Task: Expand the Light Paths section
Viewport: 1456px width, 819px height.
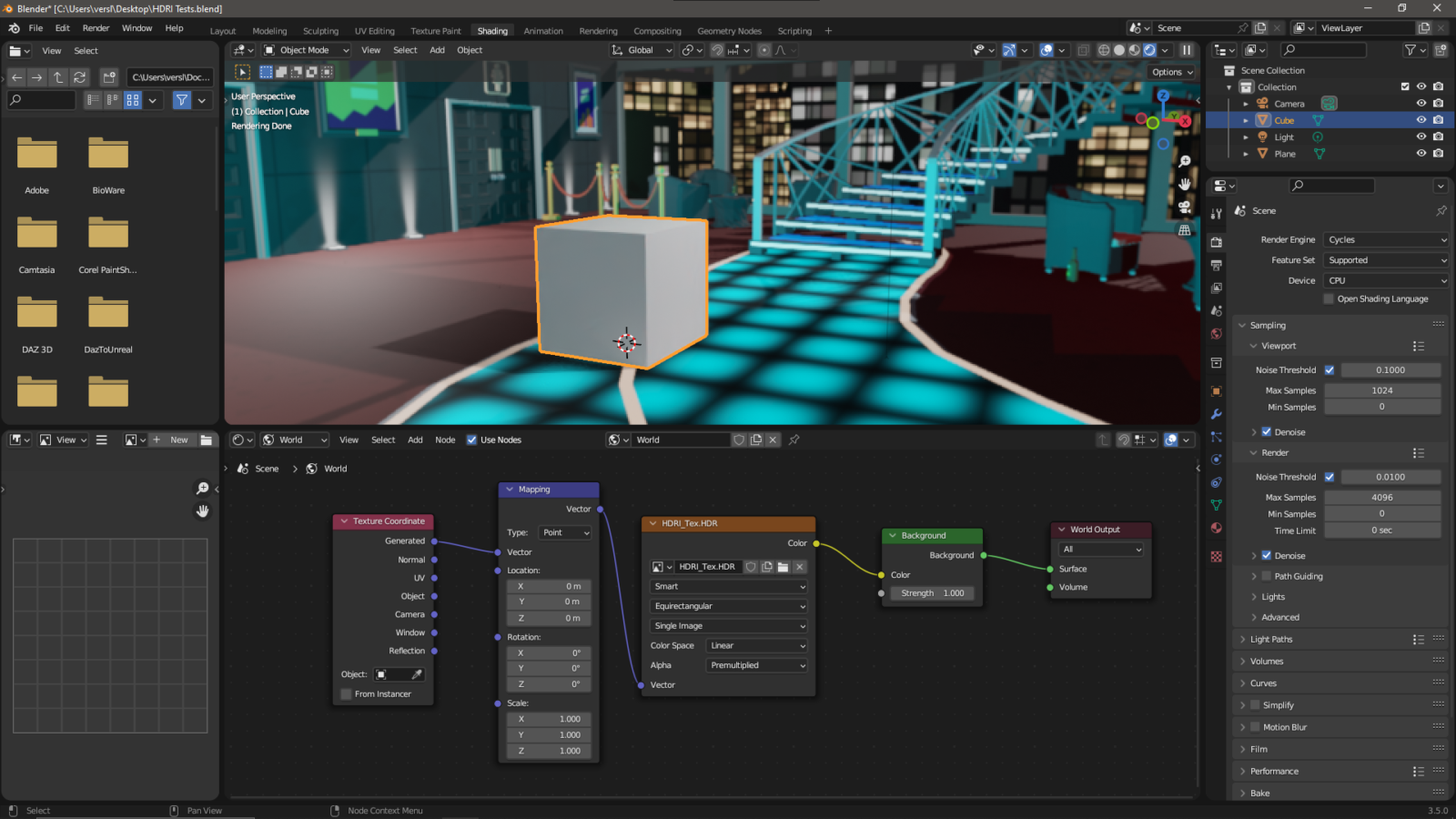Action: [x=1277, y=639]
